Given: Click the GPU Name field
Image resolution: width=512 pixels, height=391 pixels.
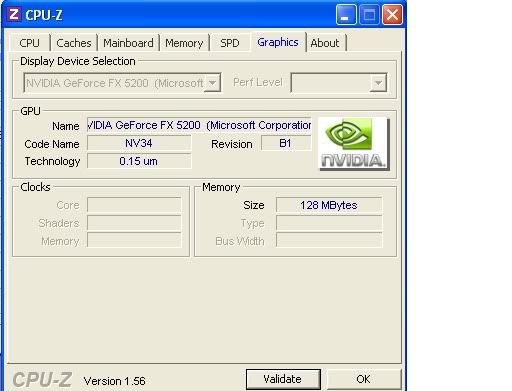Looking at the screenshot, I should (x=199, y=125).
